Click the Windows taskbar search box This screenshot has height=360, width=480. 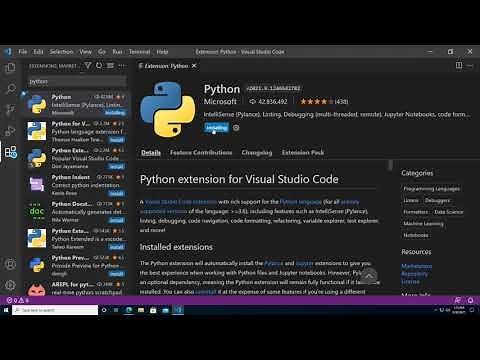(55, 310)
